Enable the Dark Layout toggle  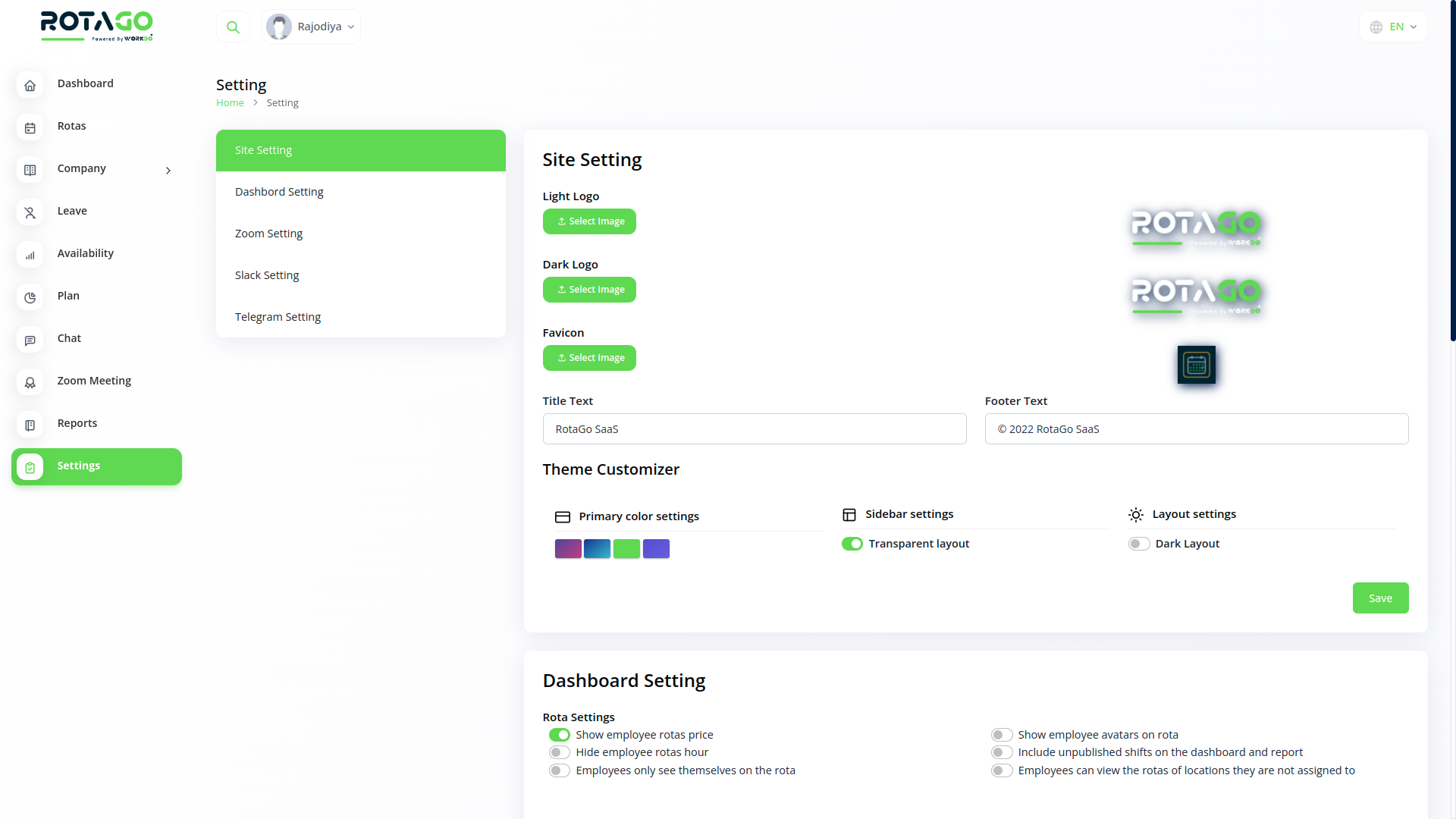(1138, 544)
